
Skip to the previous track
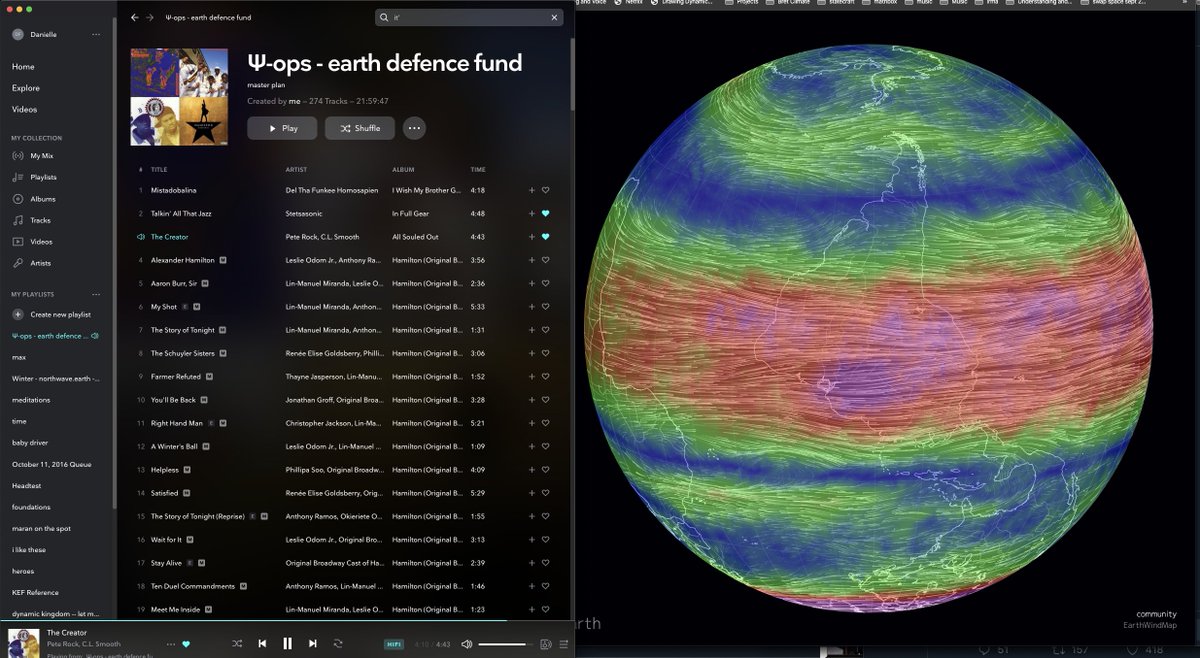click(x=262, y=644)
